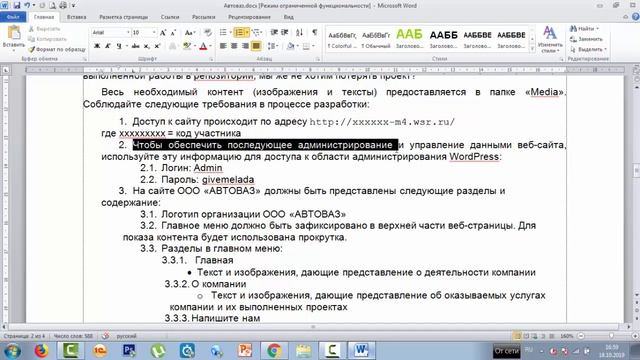Click the Paste (Вставить) clipboard icon
This screenshot has width=640, height=360.
13,33
